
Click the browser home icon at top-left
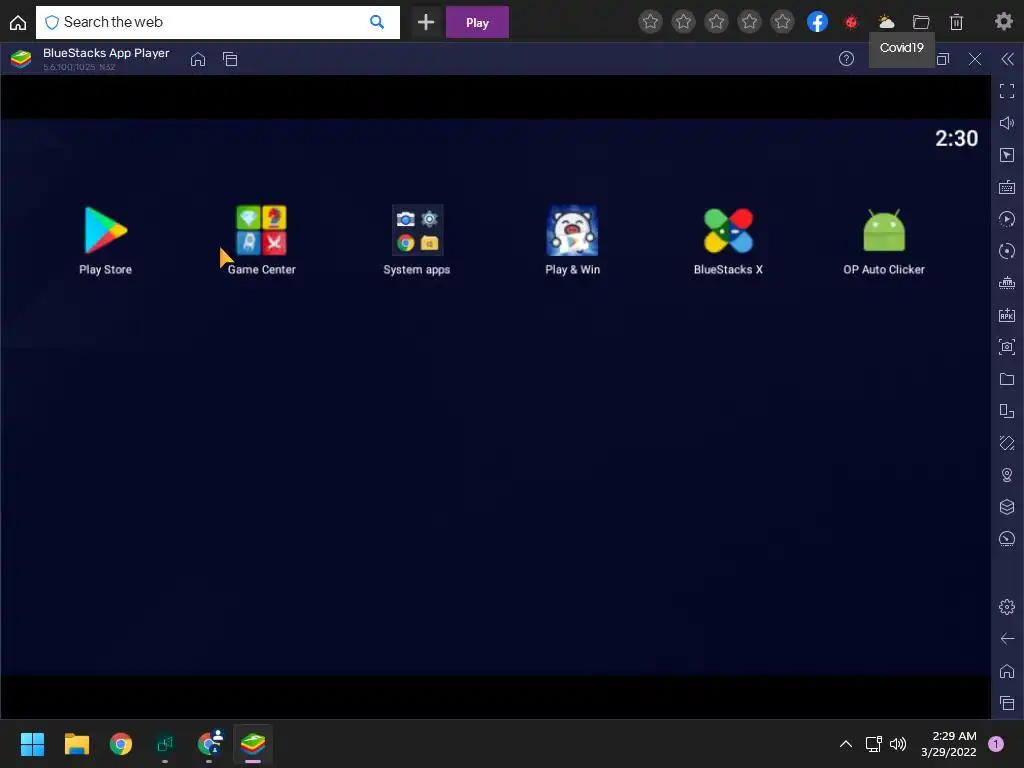point(18,22)
